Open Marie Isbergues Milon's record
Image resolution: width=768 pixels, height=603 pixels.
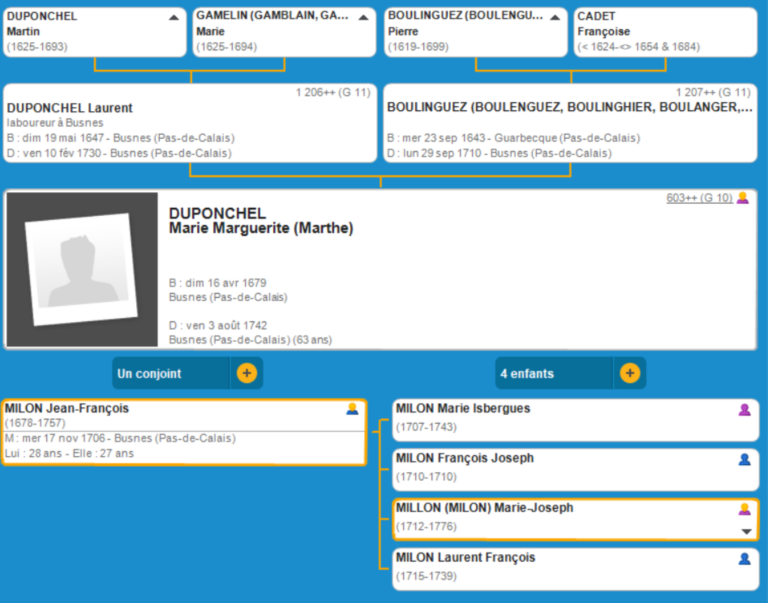(463, 409)
